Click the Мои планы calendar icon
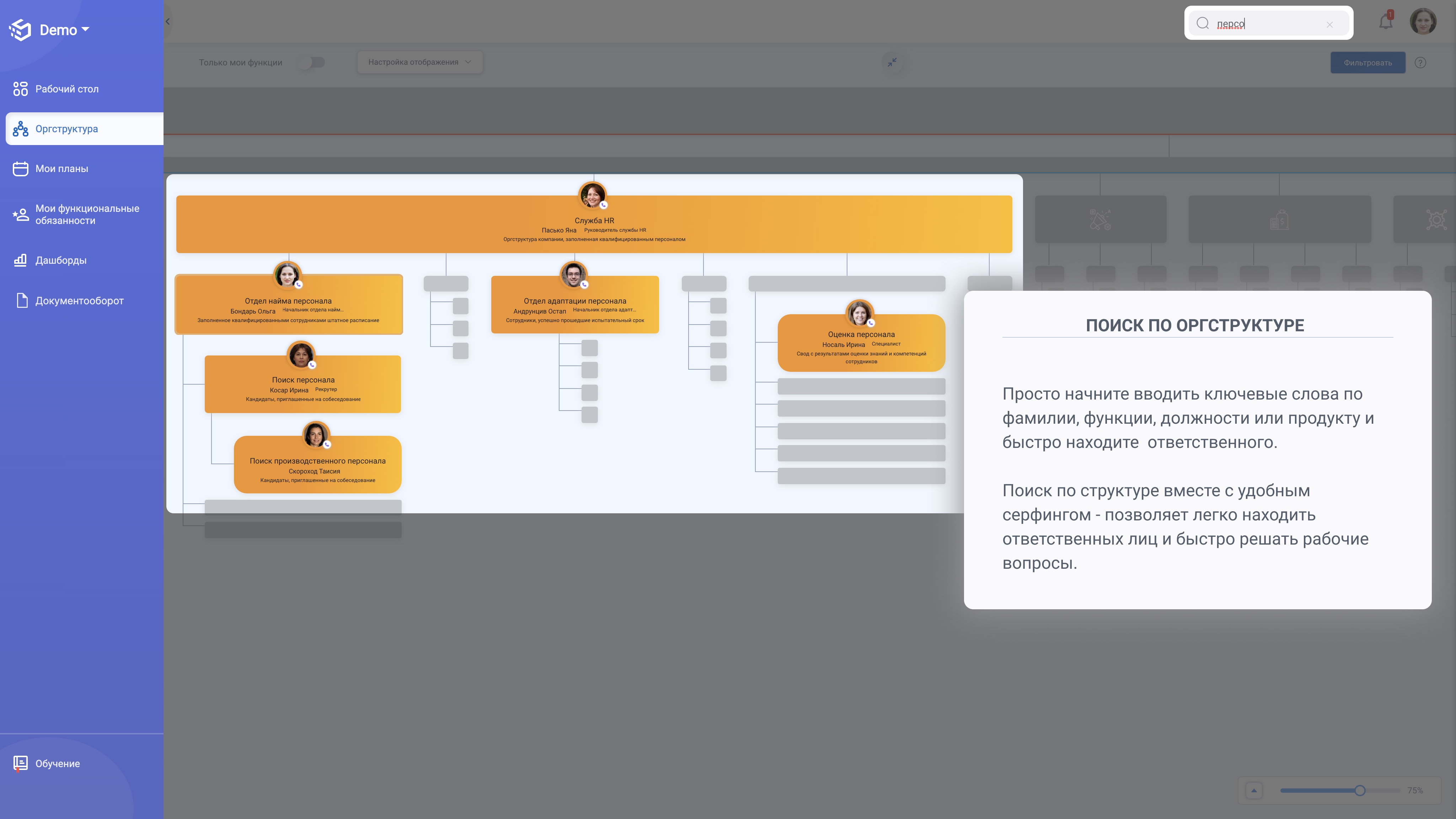Viewport: 1456px width, 819px height. tap(20, 168)
